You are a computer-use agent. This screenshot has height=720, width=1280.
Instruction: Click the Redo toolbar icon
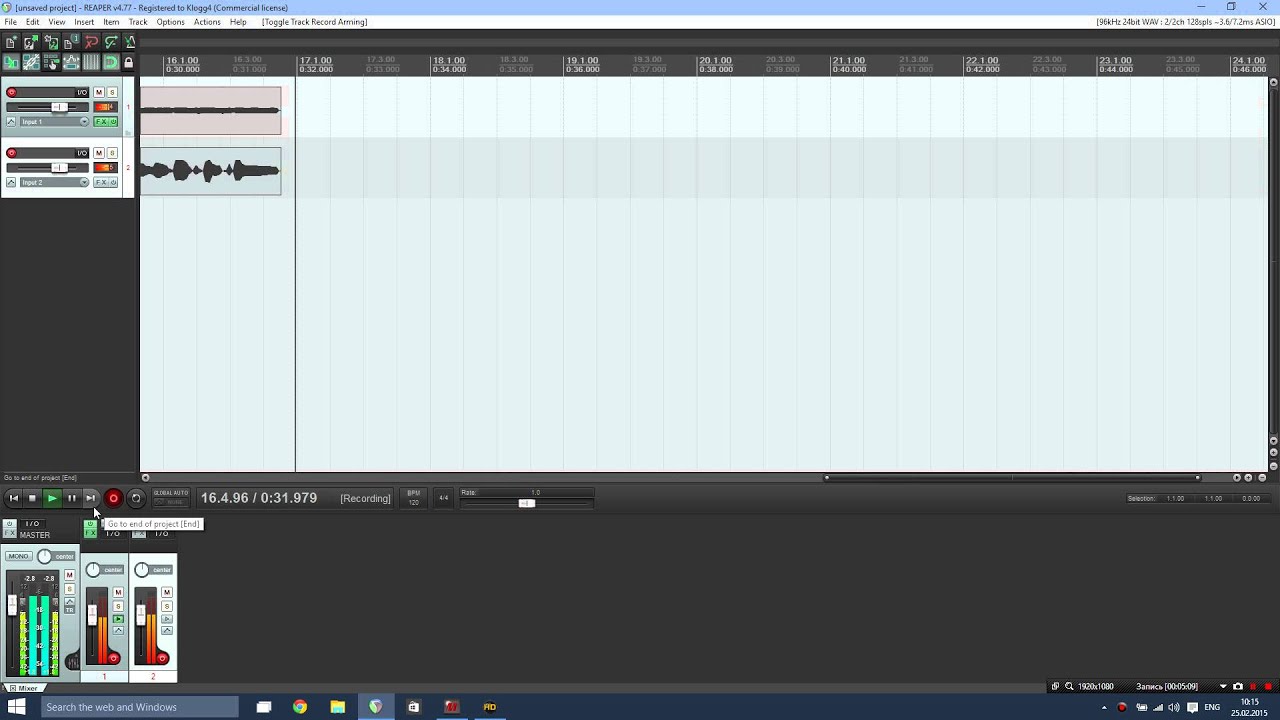click(x=111, y=42)
